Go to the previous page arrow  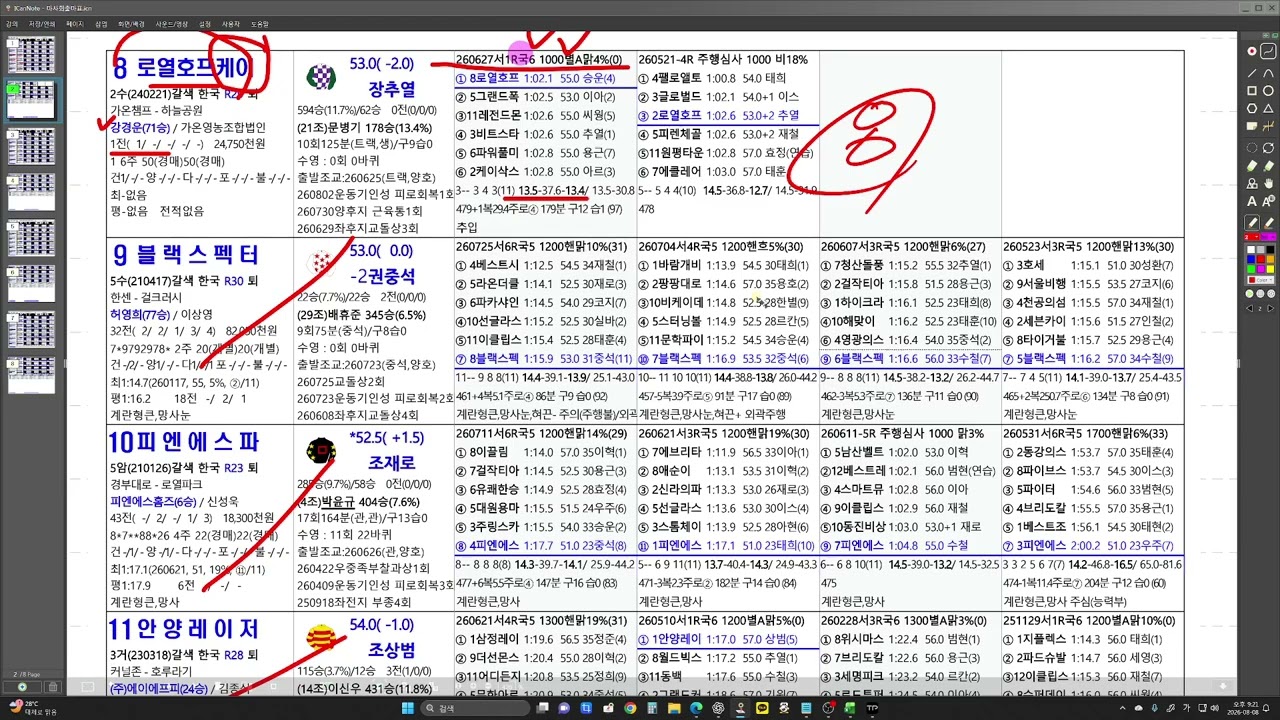point(1250,308)
